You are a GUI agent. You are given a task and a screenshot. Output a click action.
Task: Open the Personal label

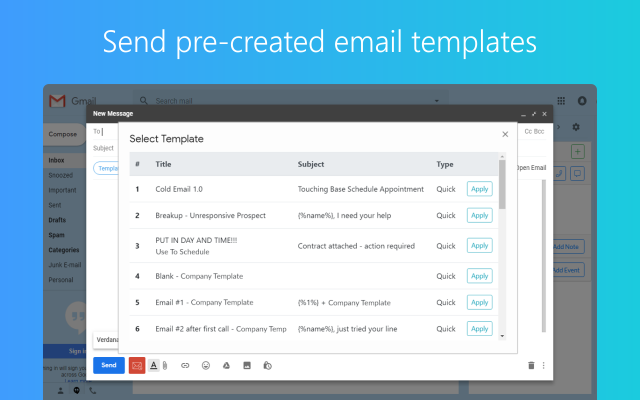(x=61, y=280)
